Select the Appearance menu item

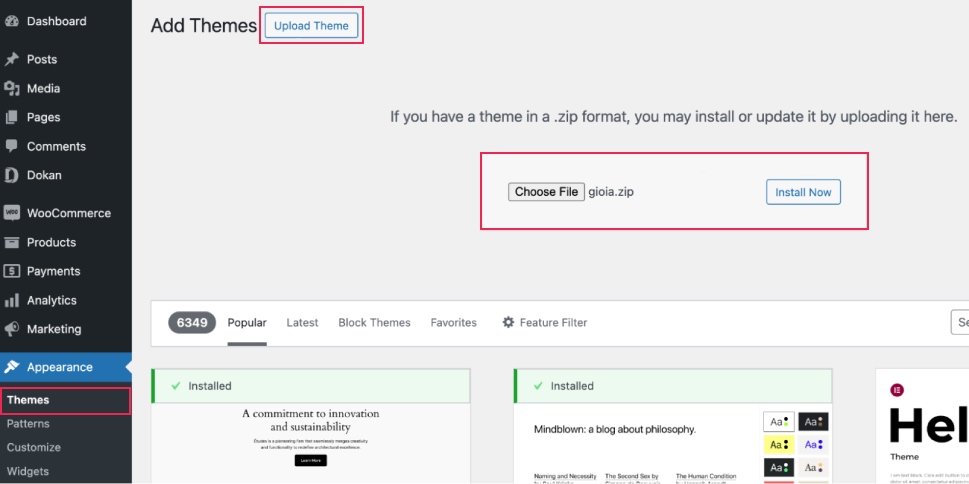pos(66,367)
